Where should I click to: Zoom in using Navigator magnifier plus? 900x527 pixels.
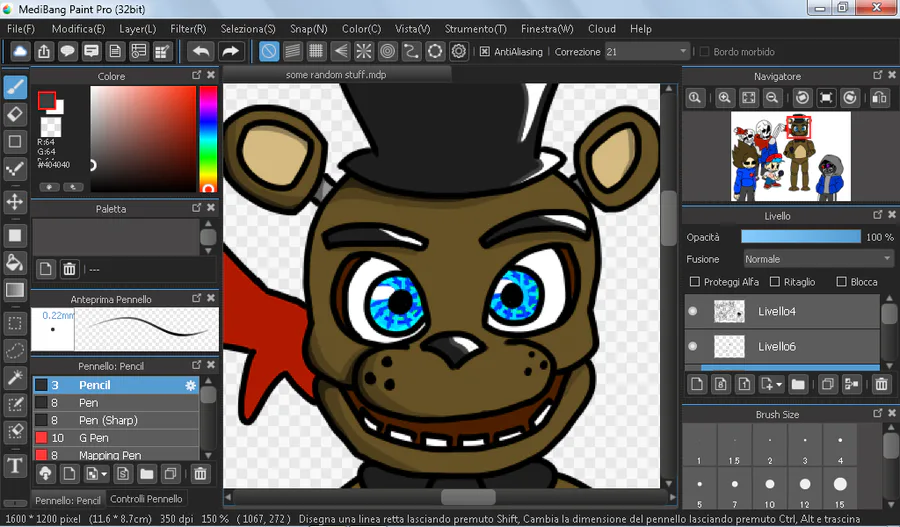[724, 98]
